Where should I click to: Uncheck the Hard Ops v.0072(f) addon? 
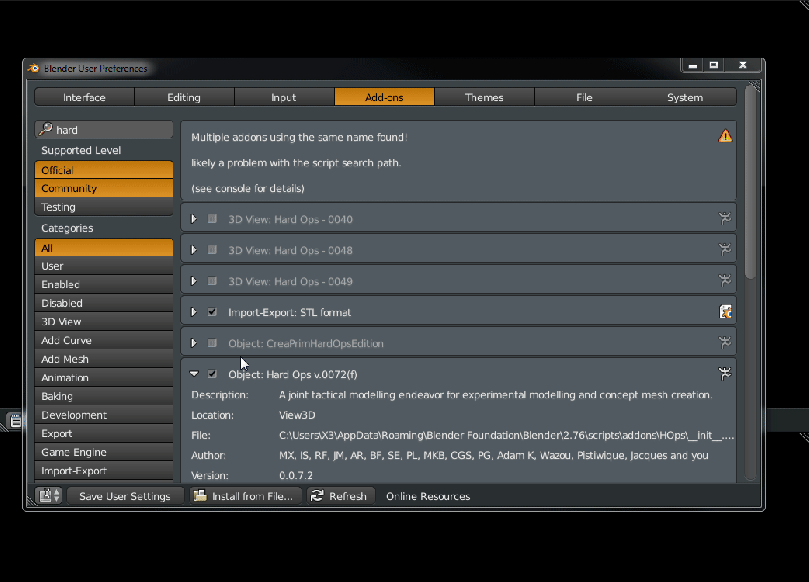212,374
